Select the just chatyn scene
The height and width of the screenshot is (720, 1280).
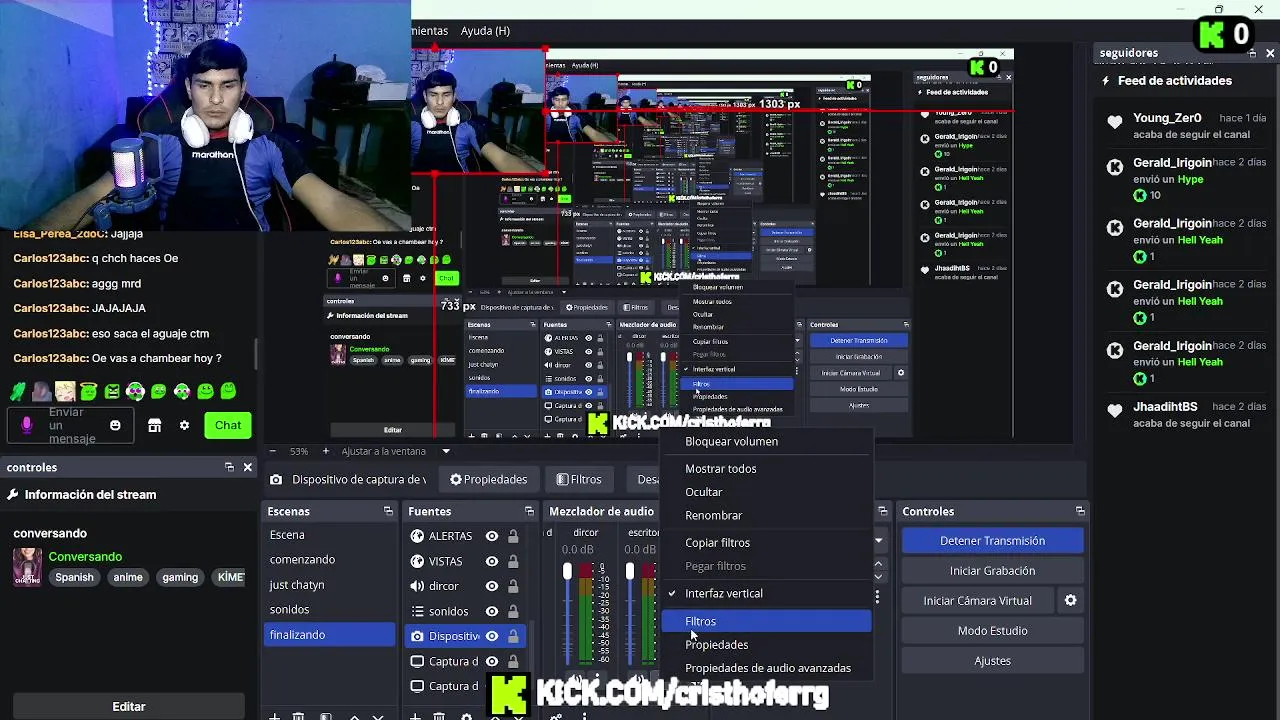click(x=330, y=585)
